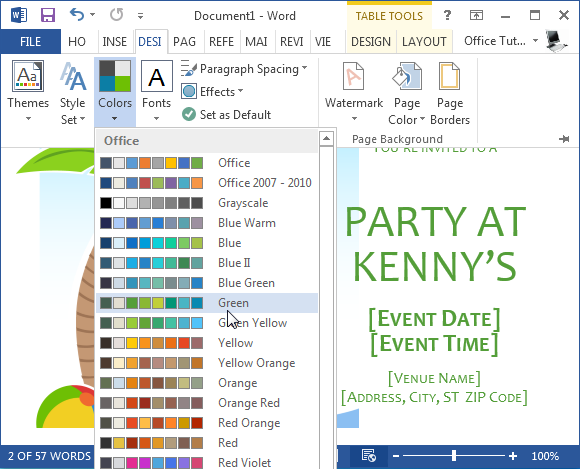
Task: Pick the Orange color scheme
Action: pos(207,383)
